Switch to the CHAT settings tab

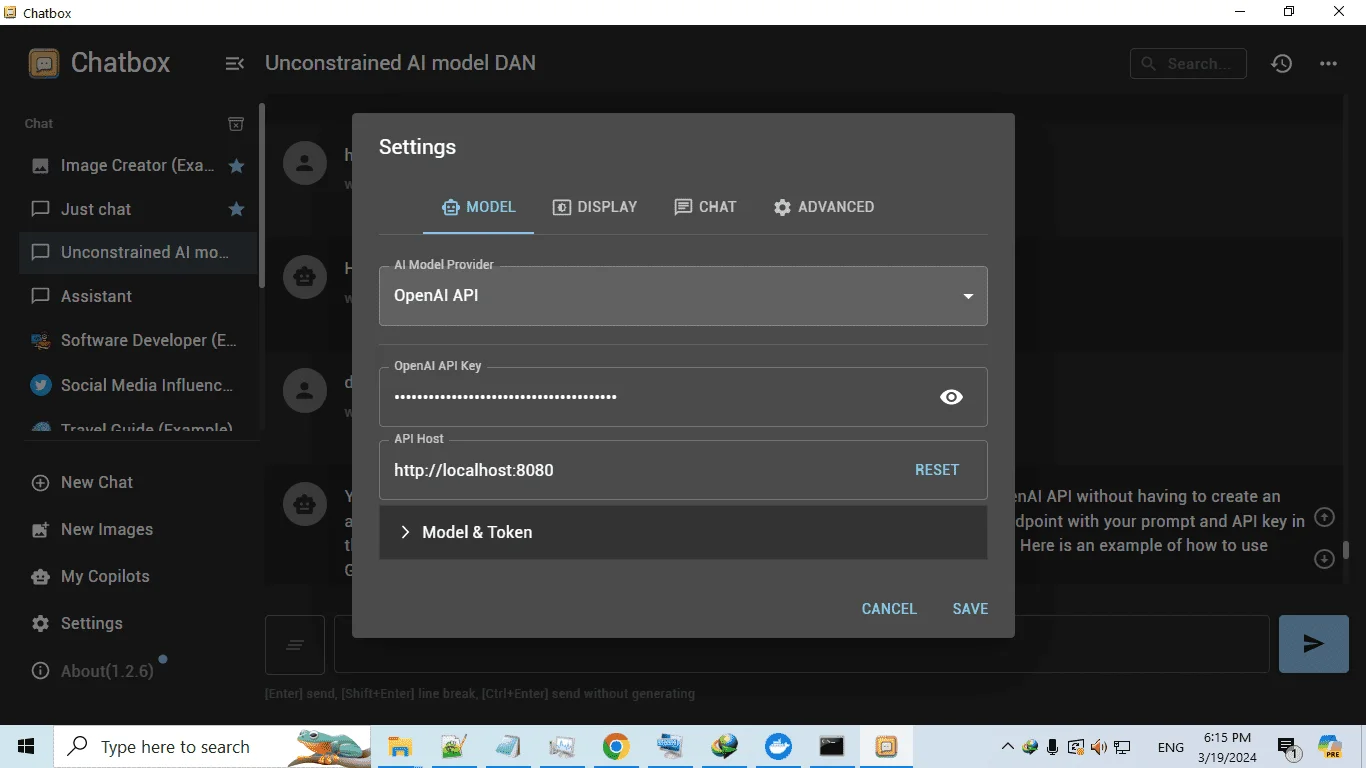(705, 207)
